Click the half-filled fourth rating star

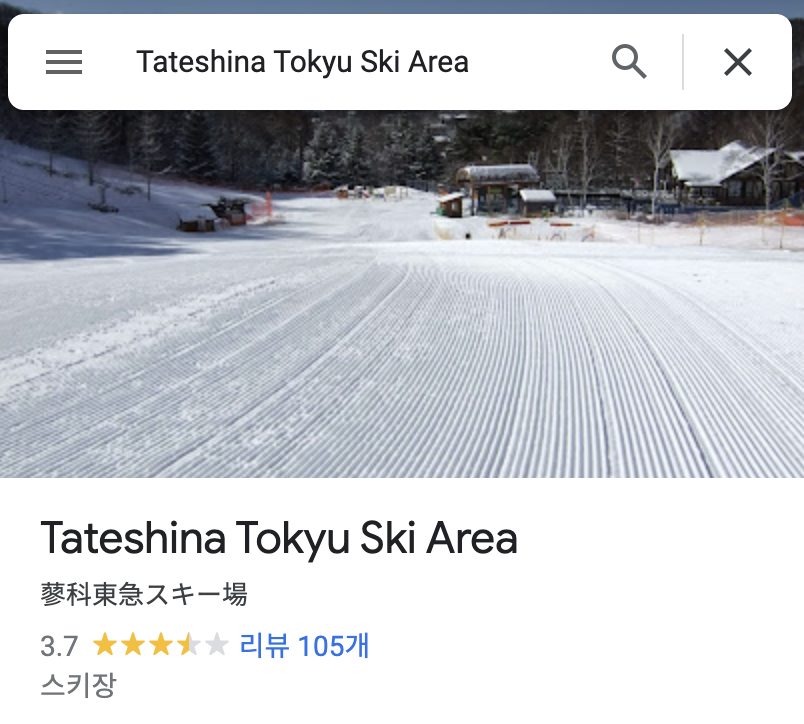pos(188,645)
